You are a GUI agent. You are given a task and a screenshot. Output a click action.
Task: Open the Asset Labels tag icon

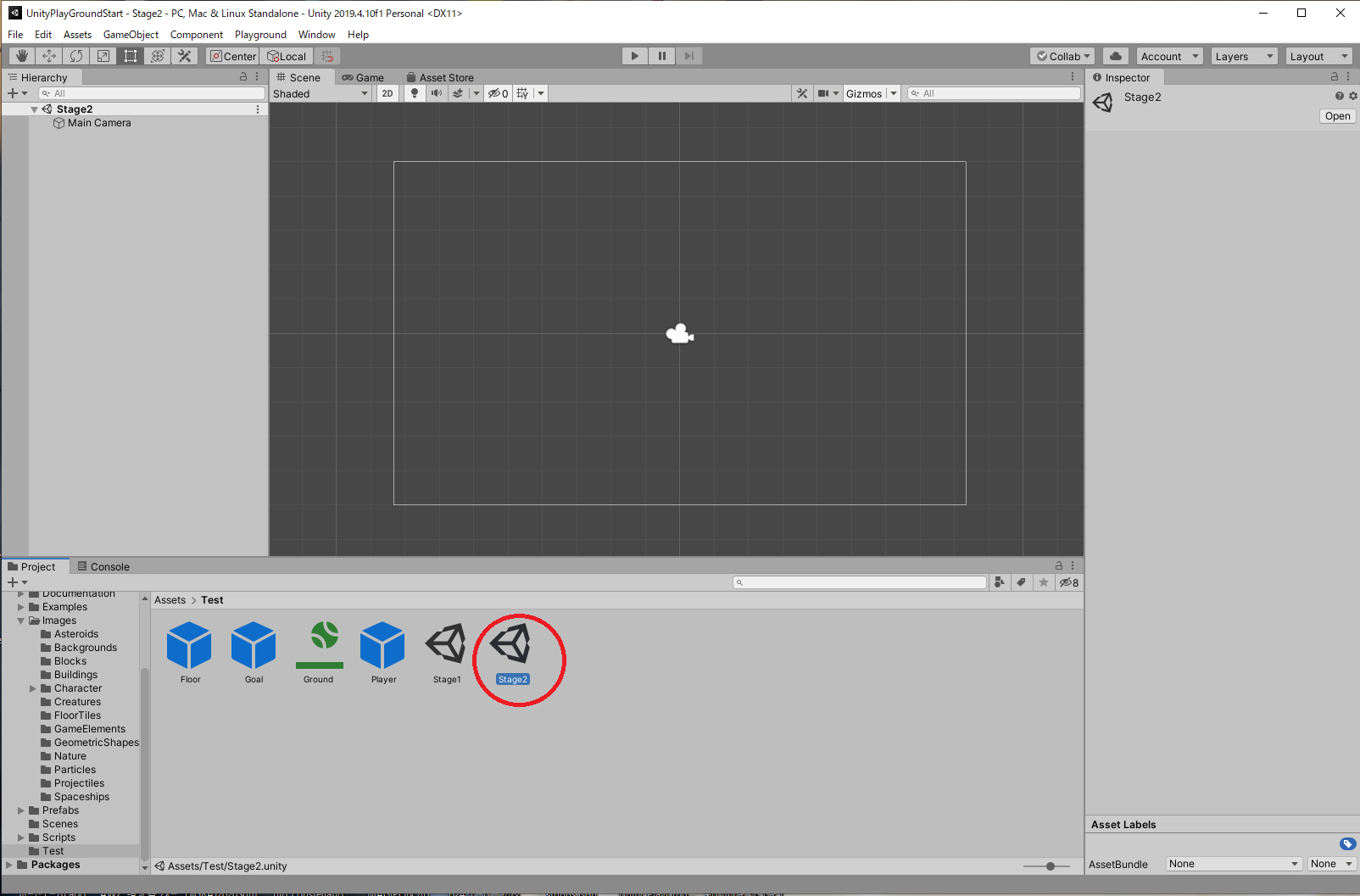pyautogui.click(x=1347, y=843)
